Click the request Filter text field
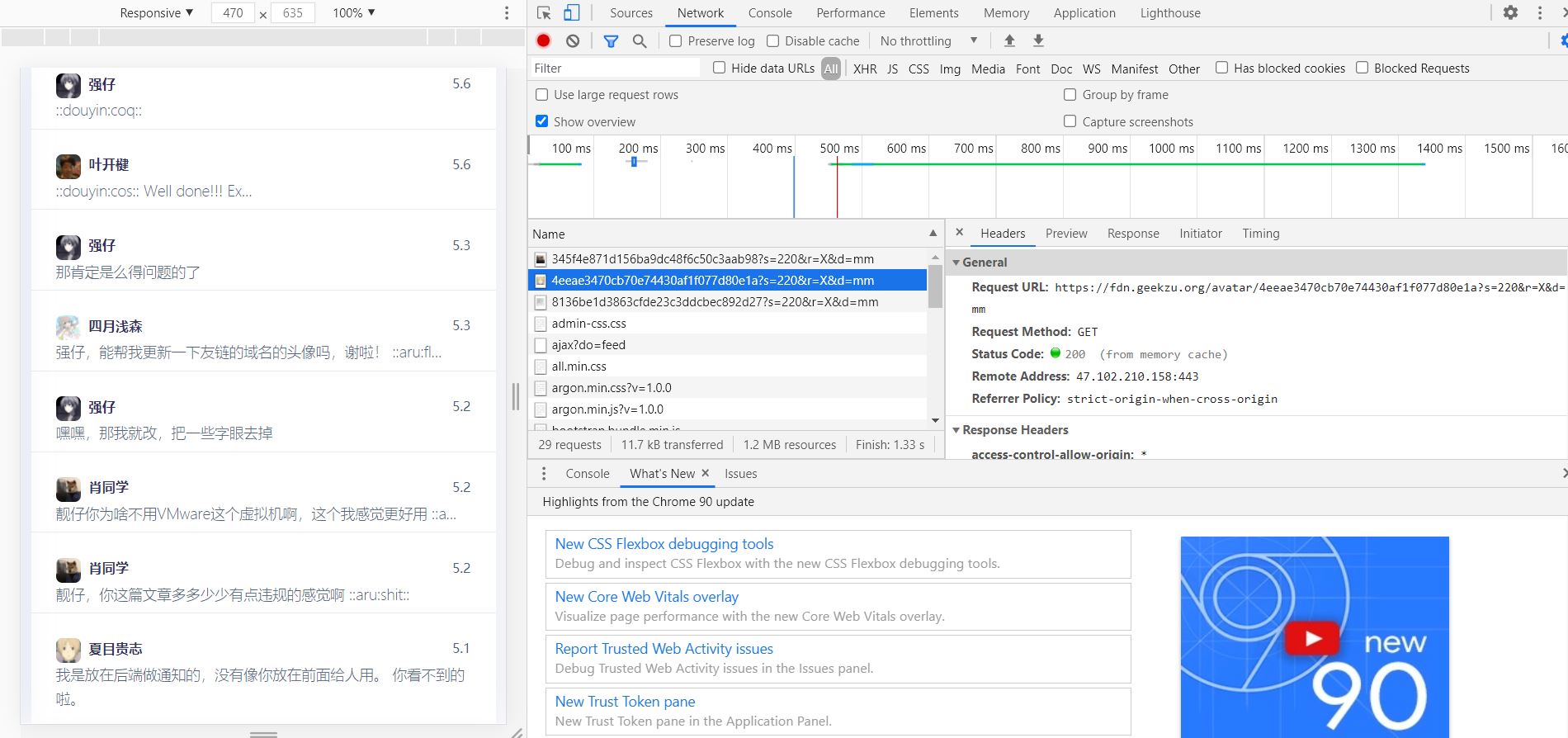 point(615,69)
